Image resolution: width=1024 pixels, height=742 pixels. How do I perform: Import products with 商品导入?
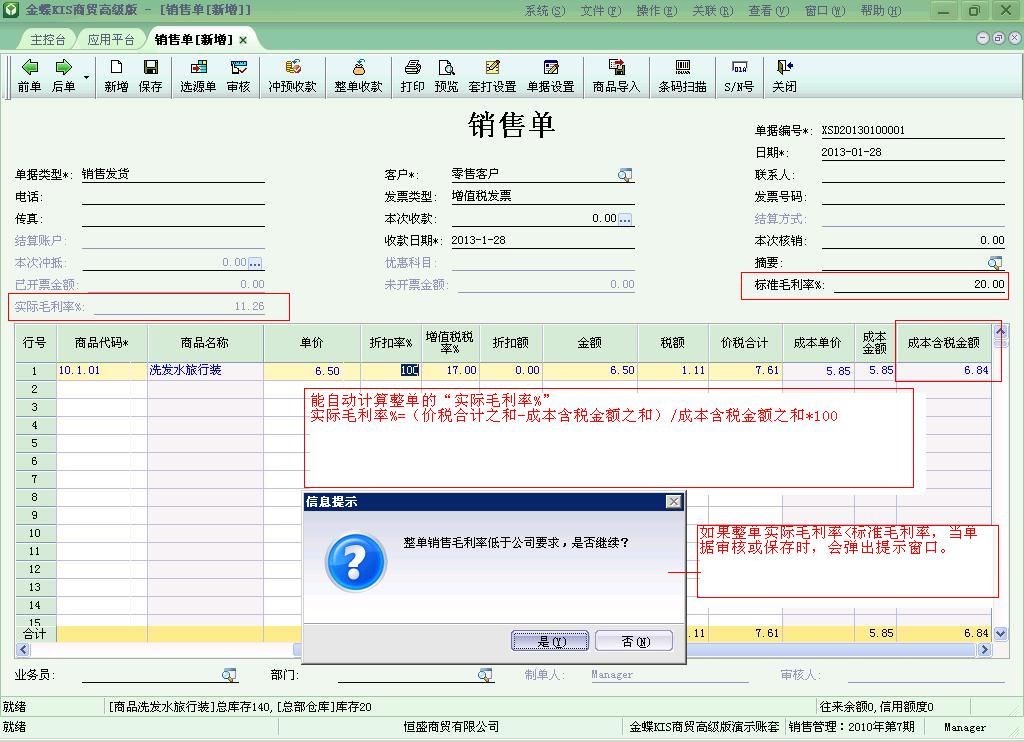click(616, 76)
